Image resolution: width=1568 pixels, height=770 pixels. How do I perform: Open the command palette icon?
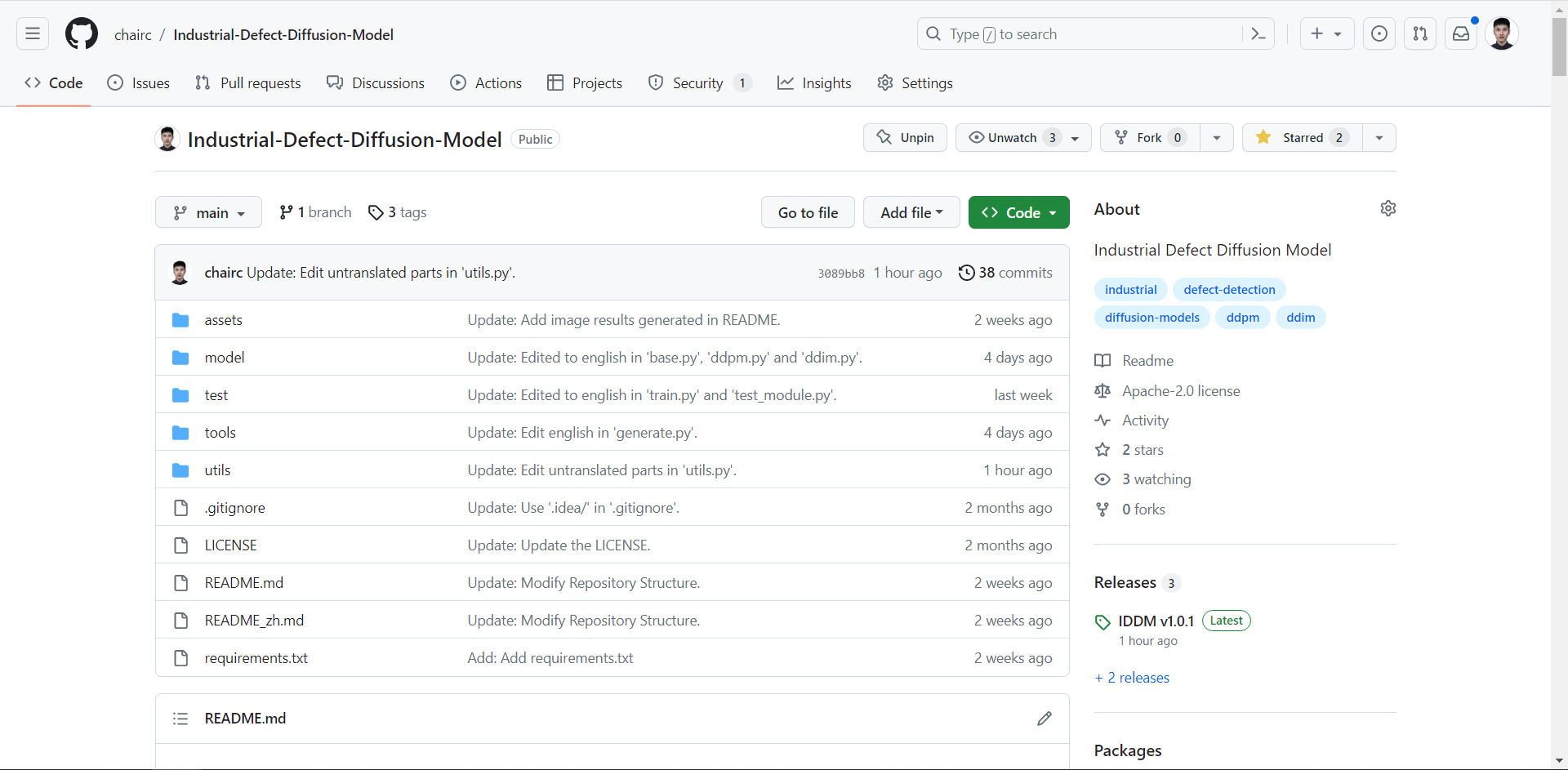1258,34
